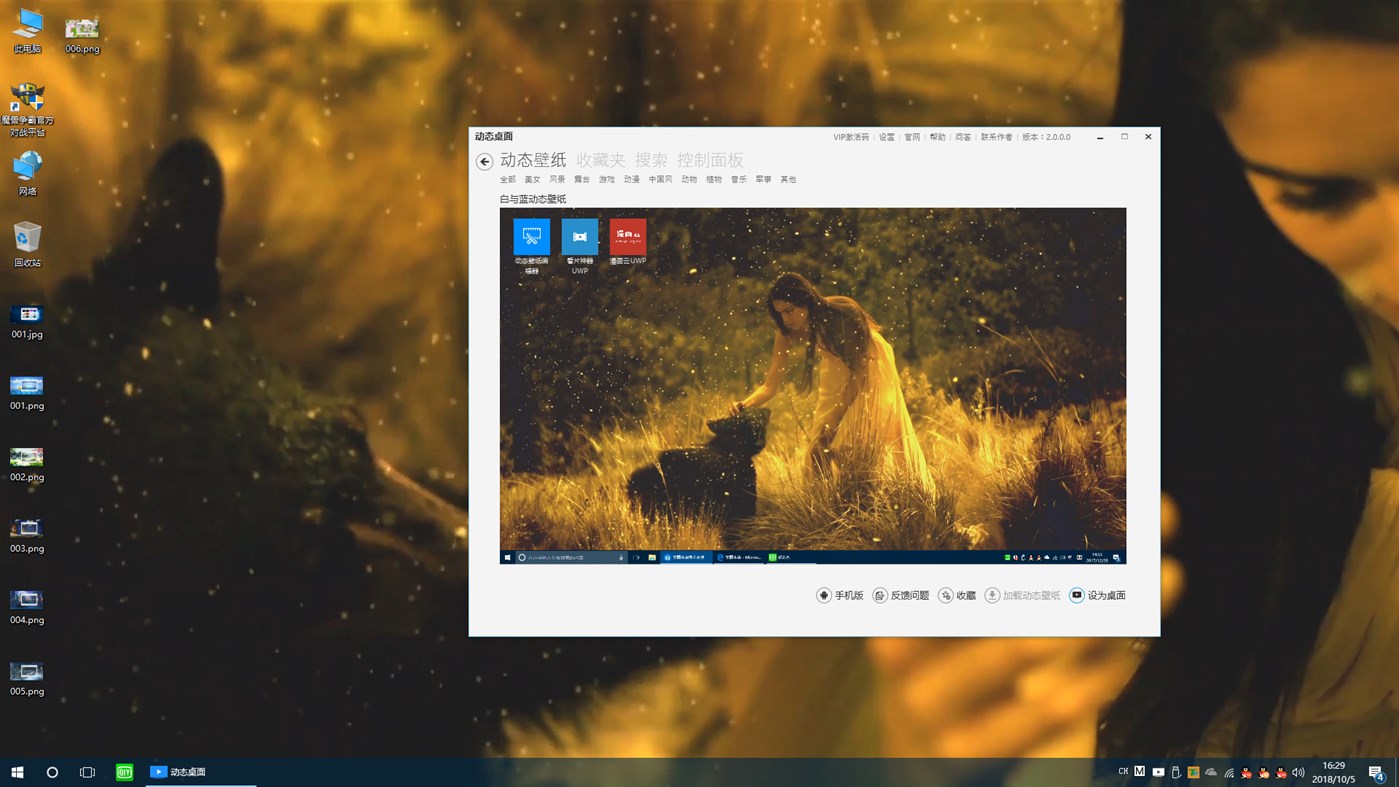Click the 动态桌面 taskbar icon
This screenshot has width=1399, height=787.
coord(178,771)
